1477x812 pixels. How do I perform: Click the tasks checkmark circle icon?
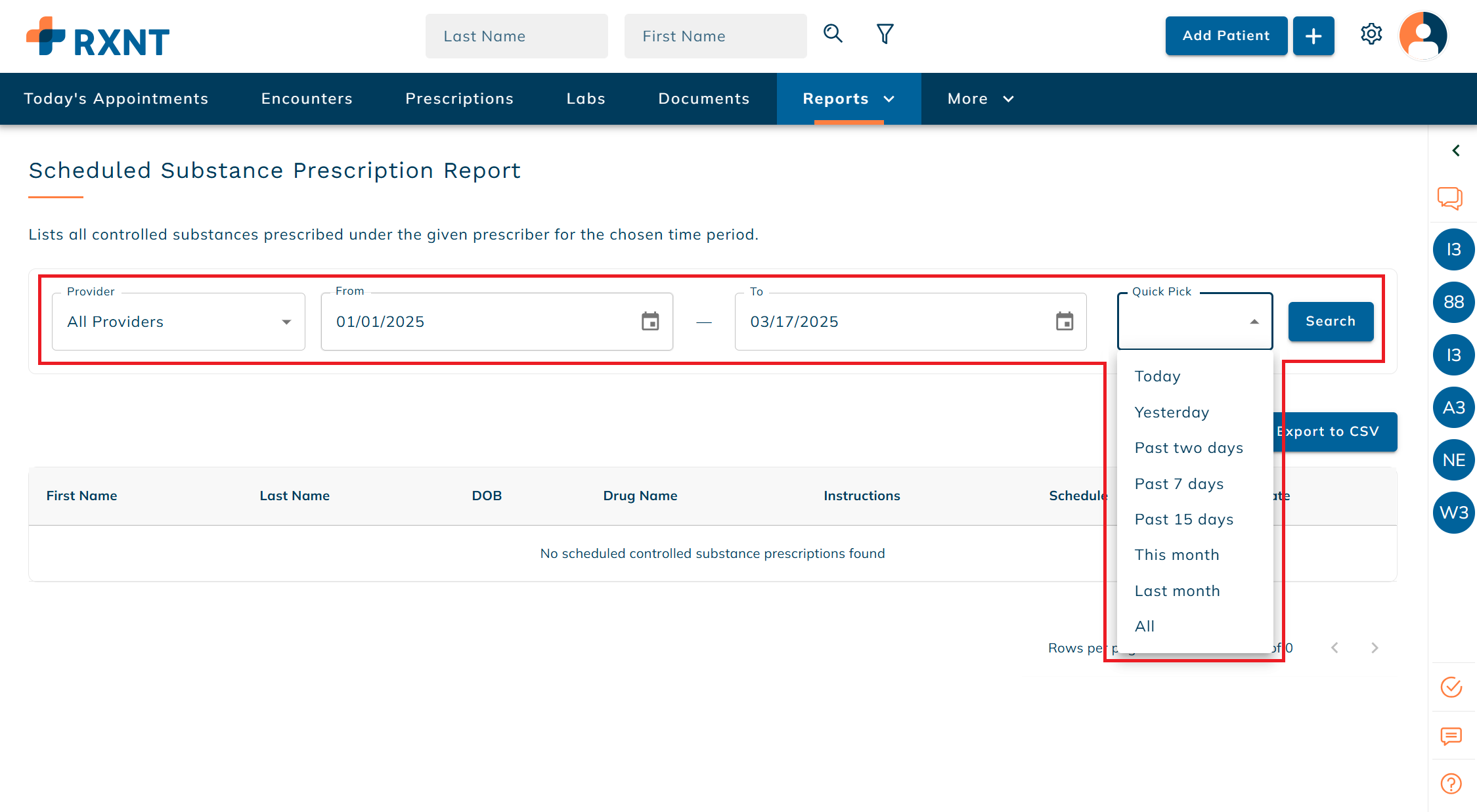pyautogui.click(x=1451, y=687)
